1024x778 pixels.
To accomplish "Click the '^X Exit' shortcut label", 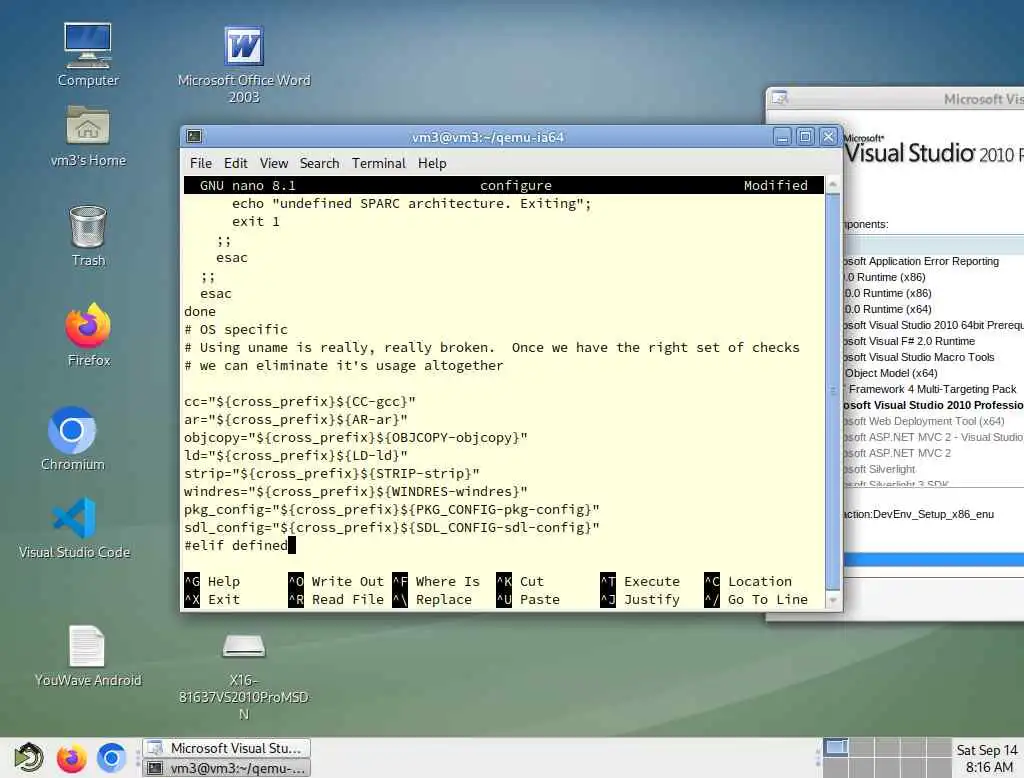I will coord(212,599).
